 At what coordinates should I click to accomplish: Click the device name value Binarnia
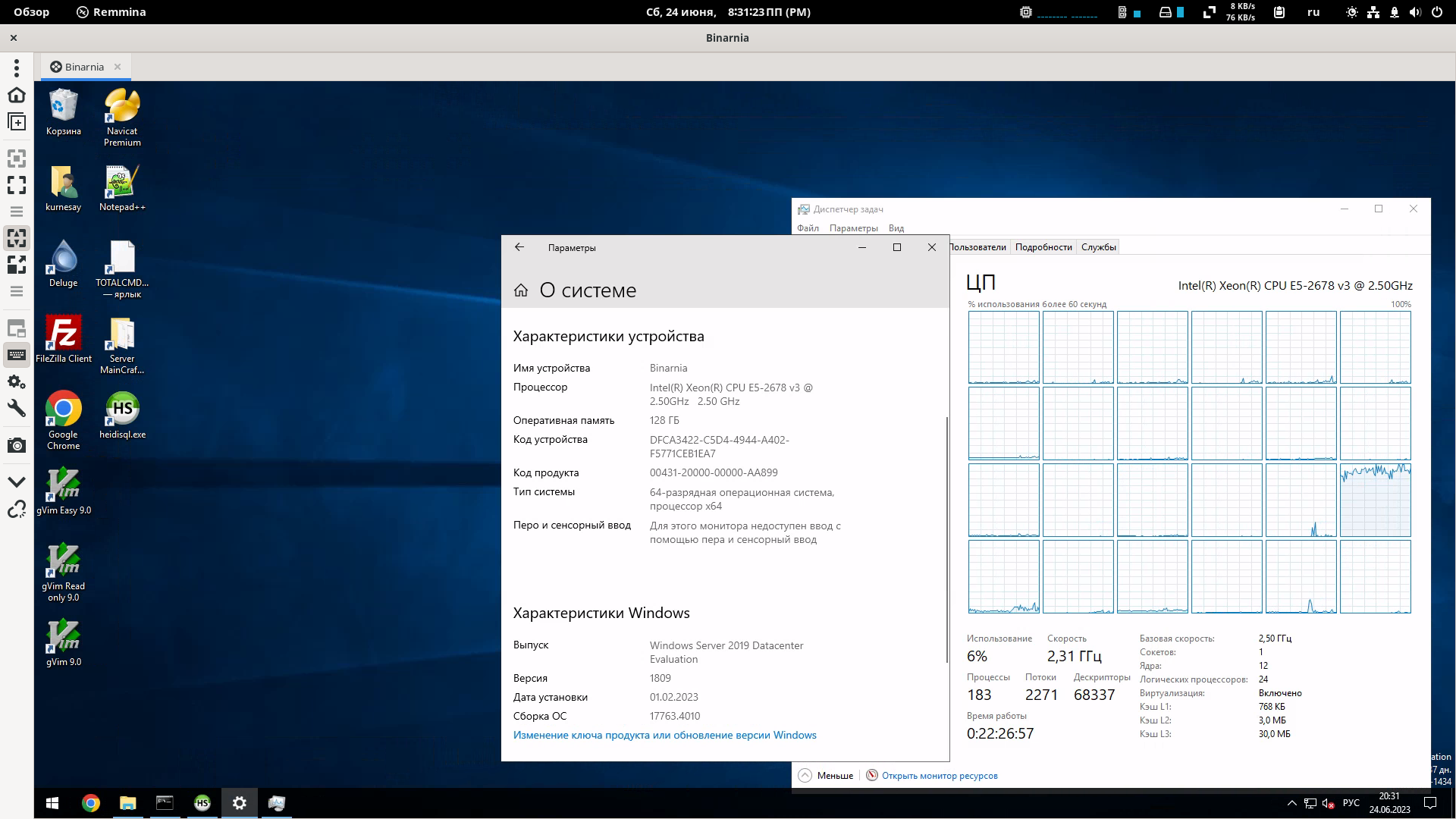tap(668, 368)
